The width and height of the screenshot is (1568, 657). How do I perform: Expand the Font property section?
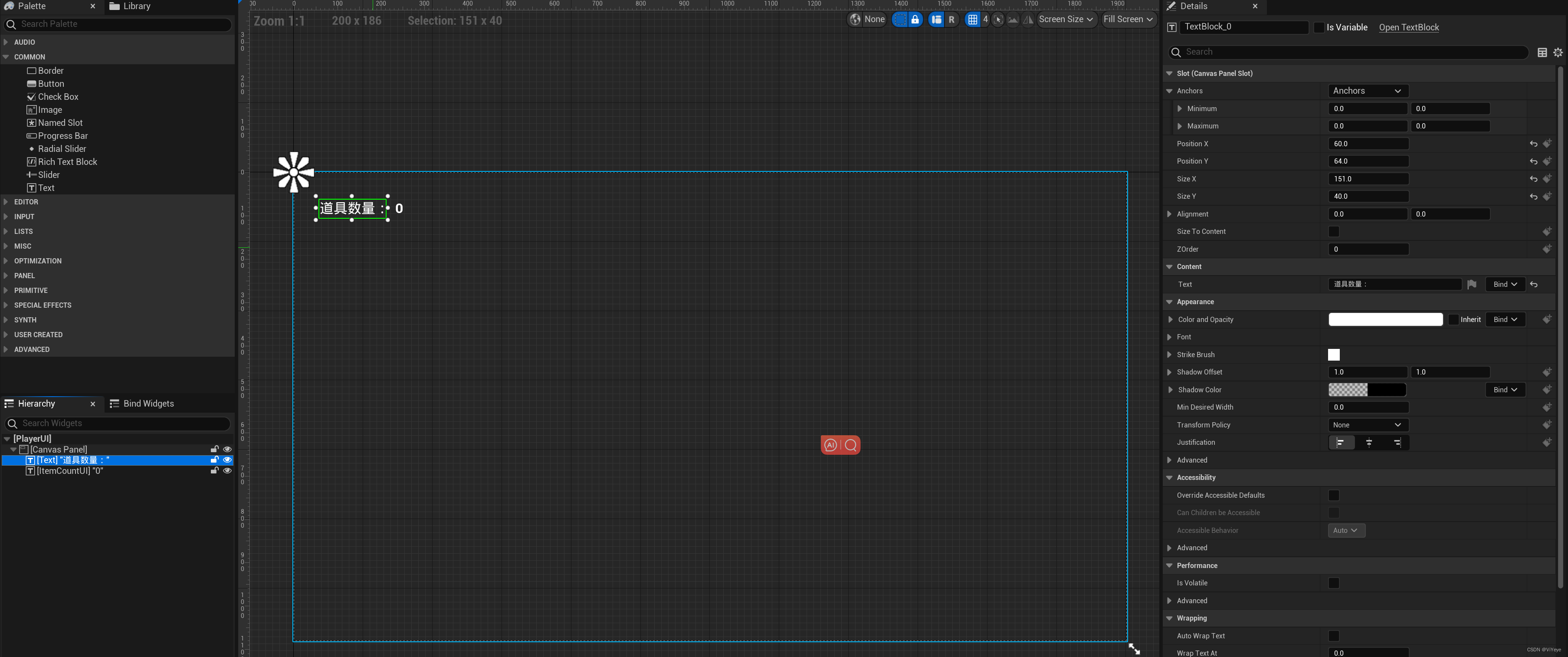click(1169, 337)
